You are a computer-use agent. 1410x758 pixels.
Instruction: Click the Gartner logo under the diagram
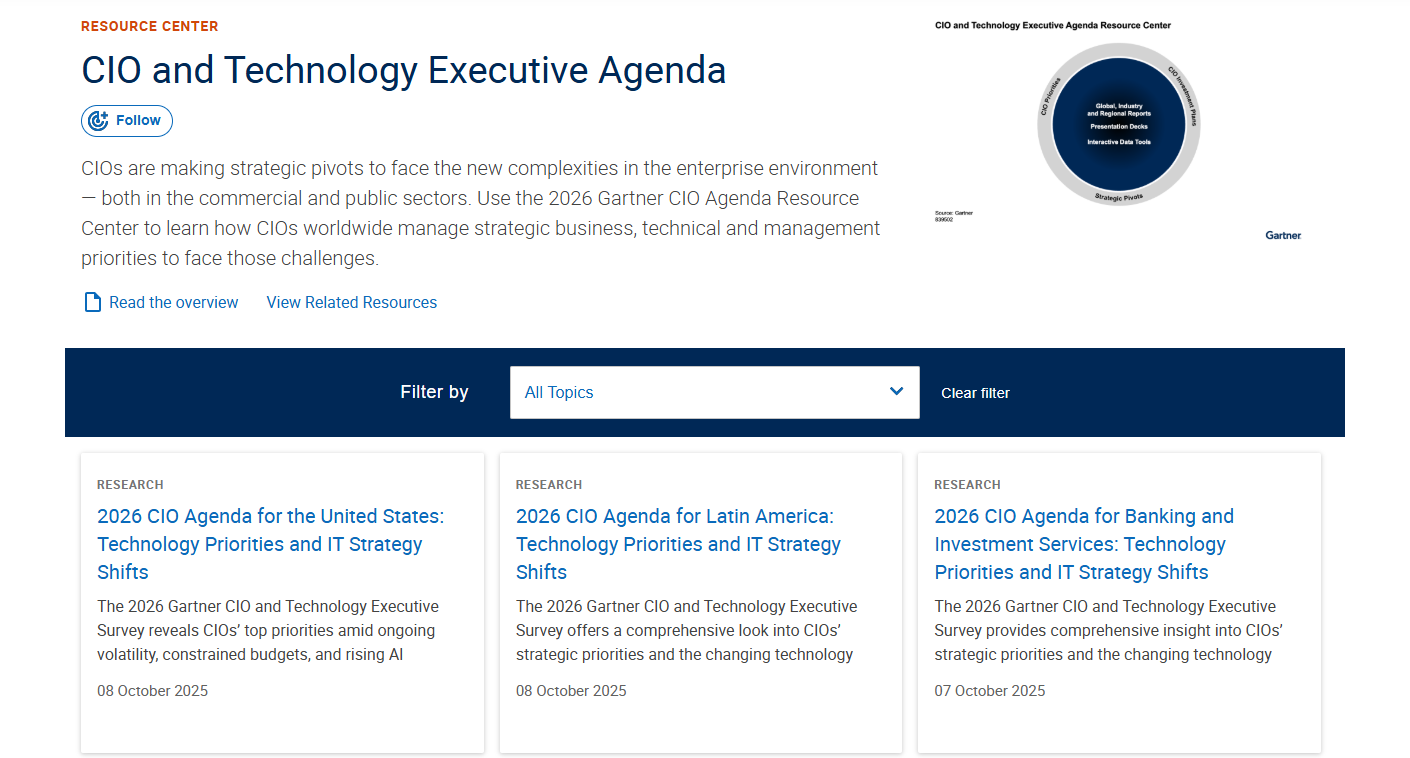coord(1282,235)
